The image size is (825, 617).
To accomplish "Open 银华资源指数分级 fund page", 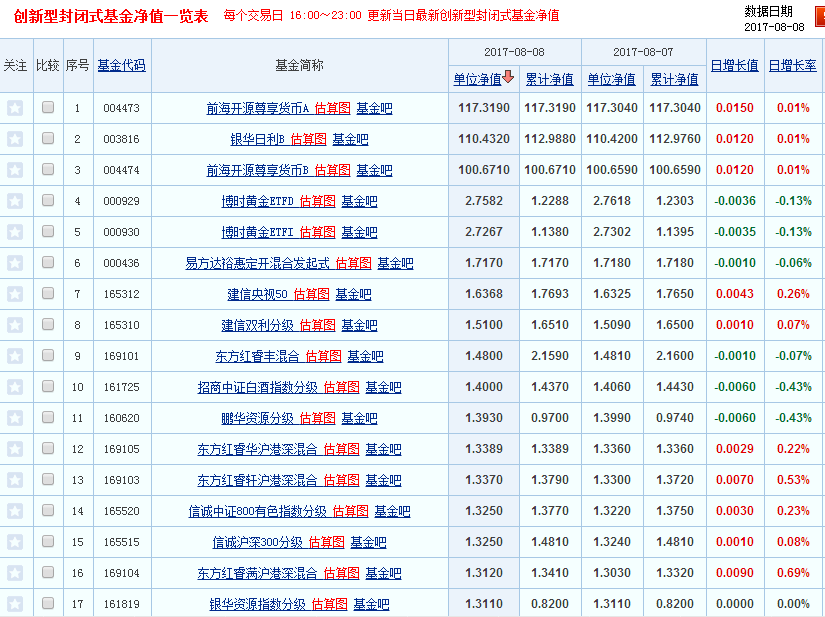I will coord(258,604).
